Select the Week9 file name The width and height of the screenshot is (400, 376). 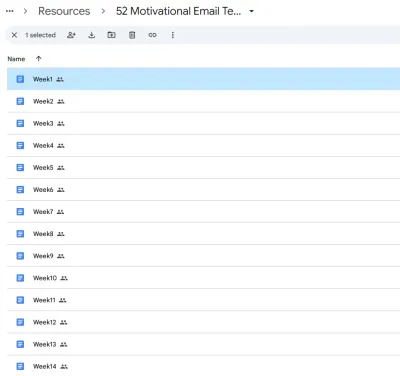(x=43, y=256)
